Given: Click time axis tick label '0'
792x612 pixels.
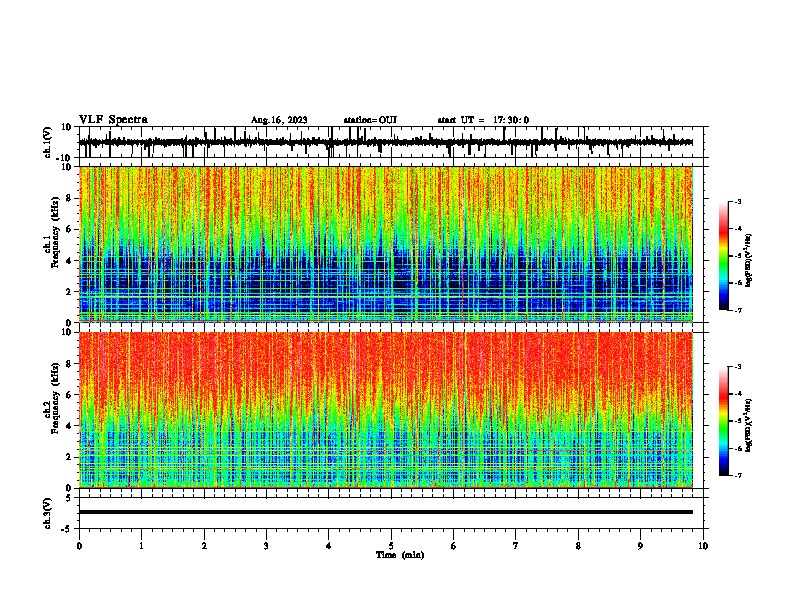Looking at the screenshot, I should coord(79,546).
